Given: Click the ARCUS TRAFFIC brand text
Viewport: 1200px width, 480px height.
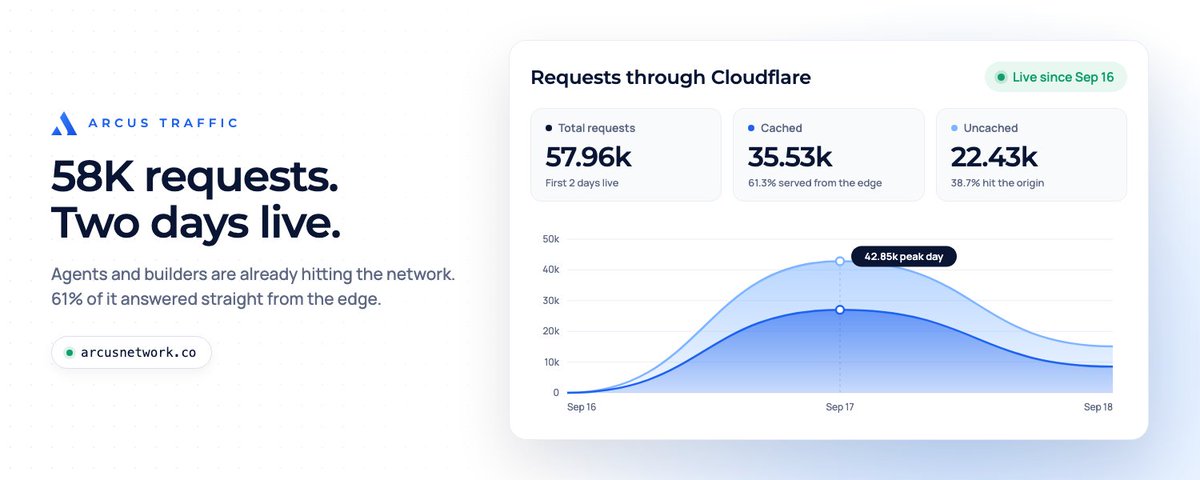Looking at the screenshot, I should (162, 123).
